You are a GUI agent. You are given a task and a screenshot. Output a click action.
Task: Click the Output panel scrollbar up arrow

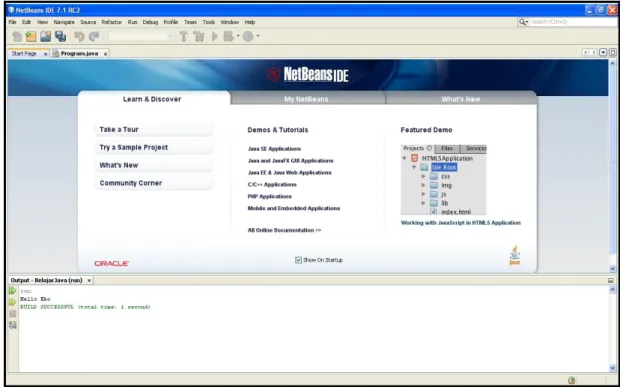612,290
